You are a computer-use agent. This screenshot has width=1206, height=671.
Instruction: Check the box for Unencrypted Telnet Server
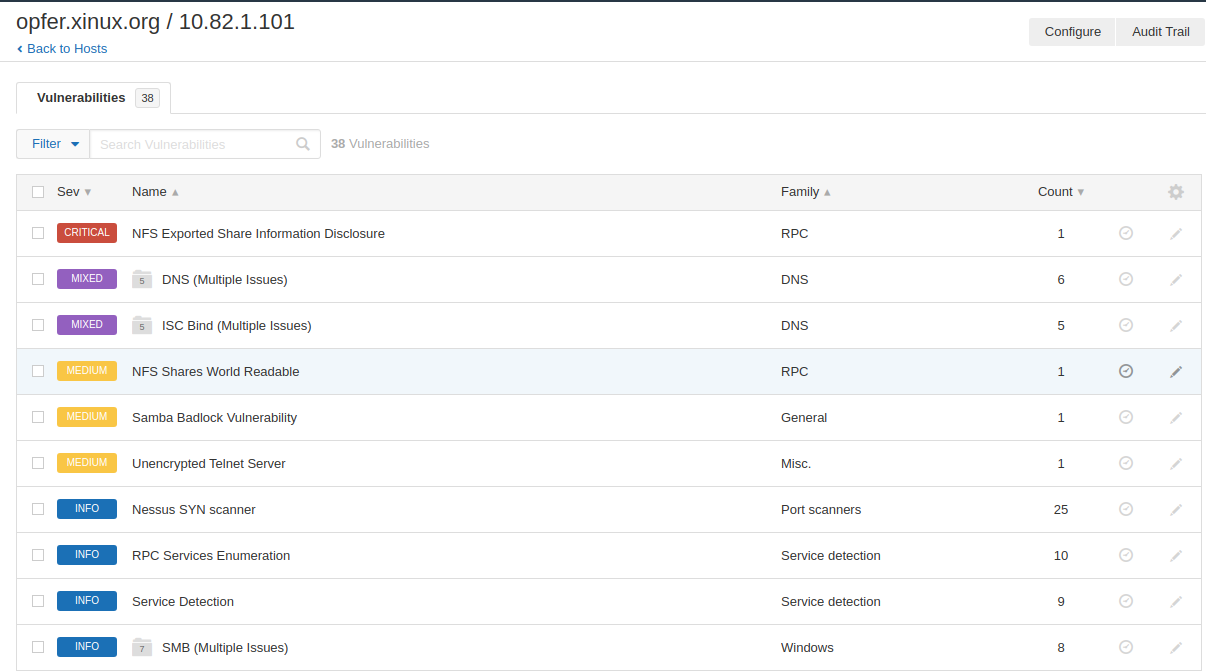tap(38, 463)
